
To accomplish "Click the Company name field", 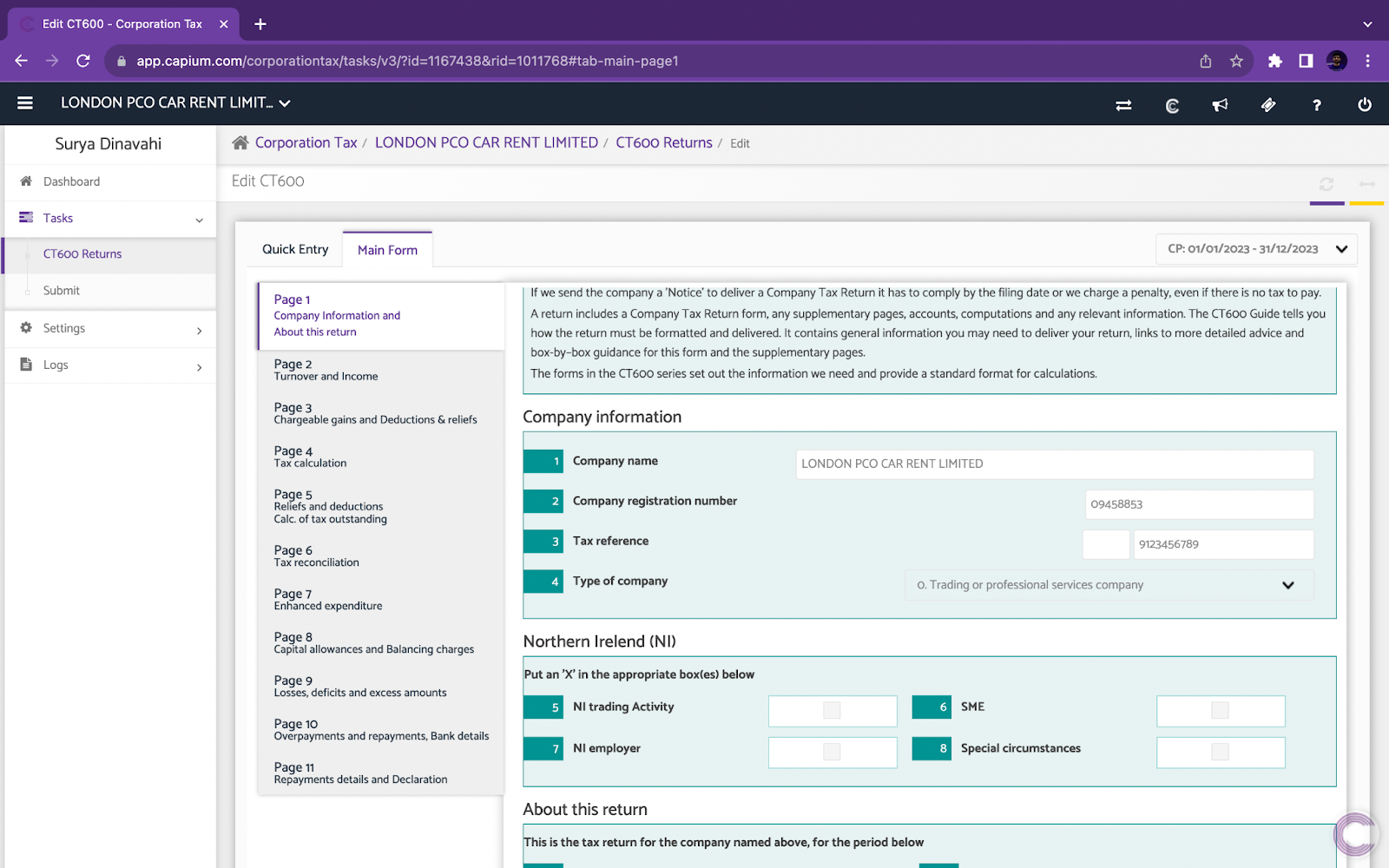I will [x=1055, y=464].
